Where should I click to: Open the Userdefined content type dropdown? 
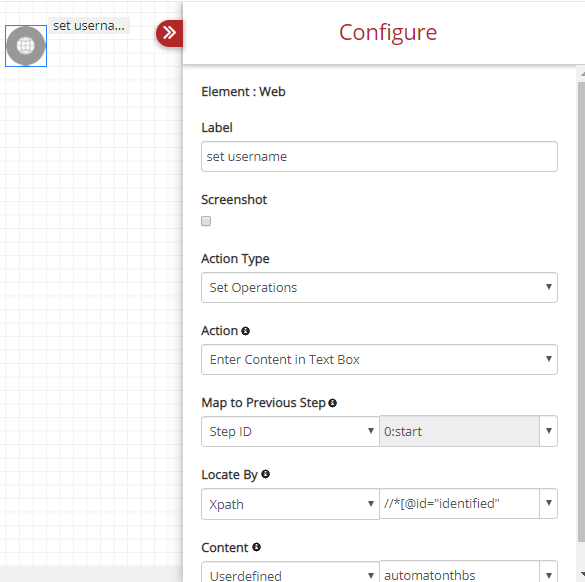coord(290,572)
